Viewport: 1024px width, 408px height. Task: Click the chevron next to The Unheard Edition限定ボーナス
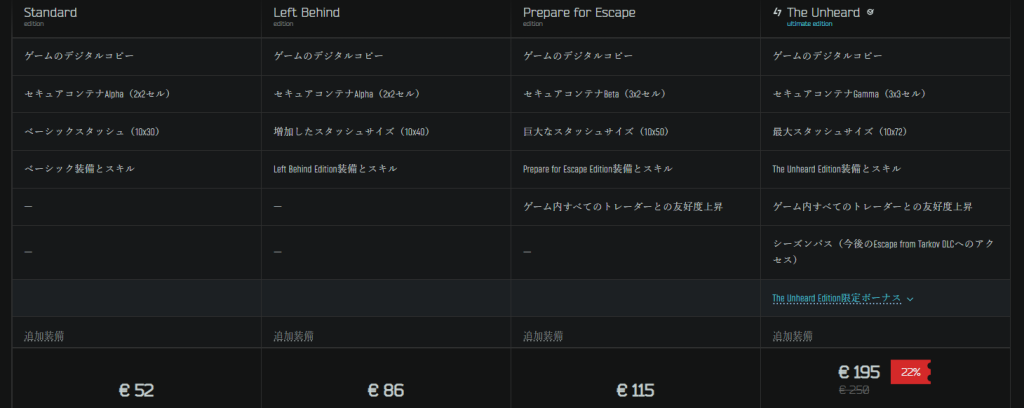click(x=910, y=299)
